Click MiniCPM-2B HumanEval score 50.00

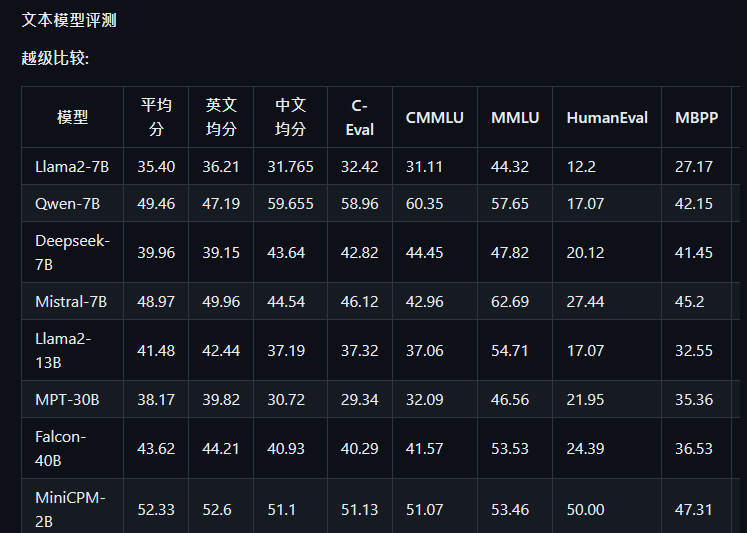click(x=585, y=510)
